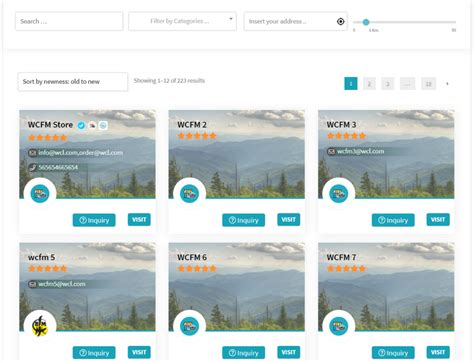
Task: Click the WCFM Store title
Action: tap(50, 125)
